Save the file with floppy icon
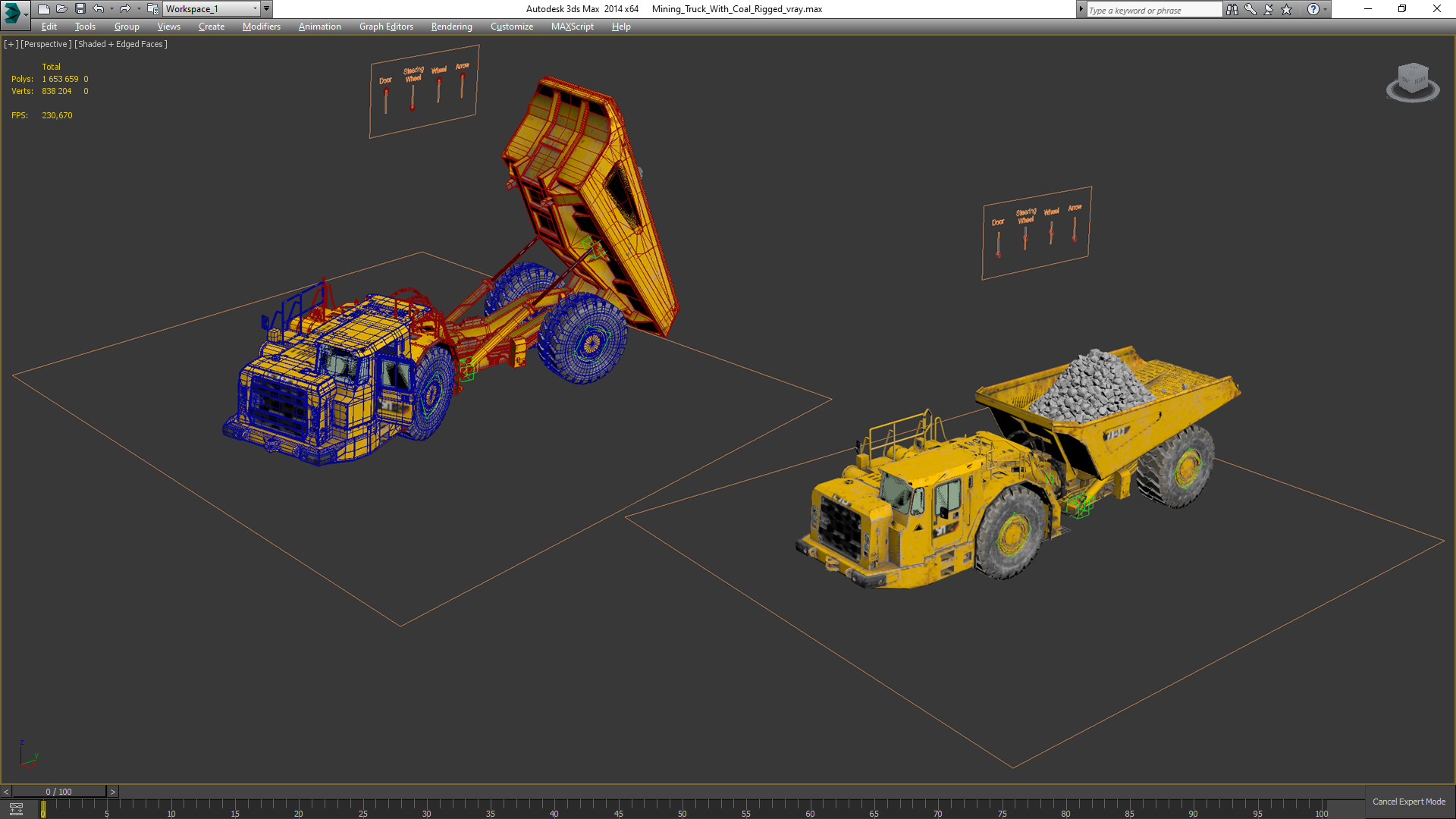Screen dimensions: 1456x819 (80, 9)
